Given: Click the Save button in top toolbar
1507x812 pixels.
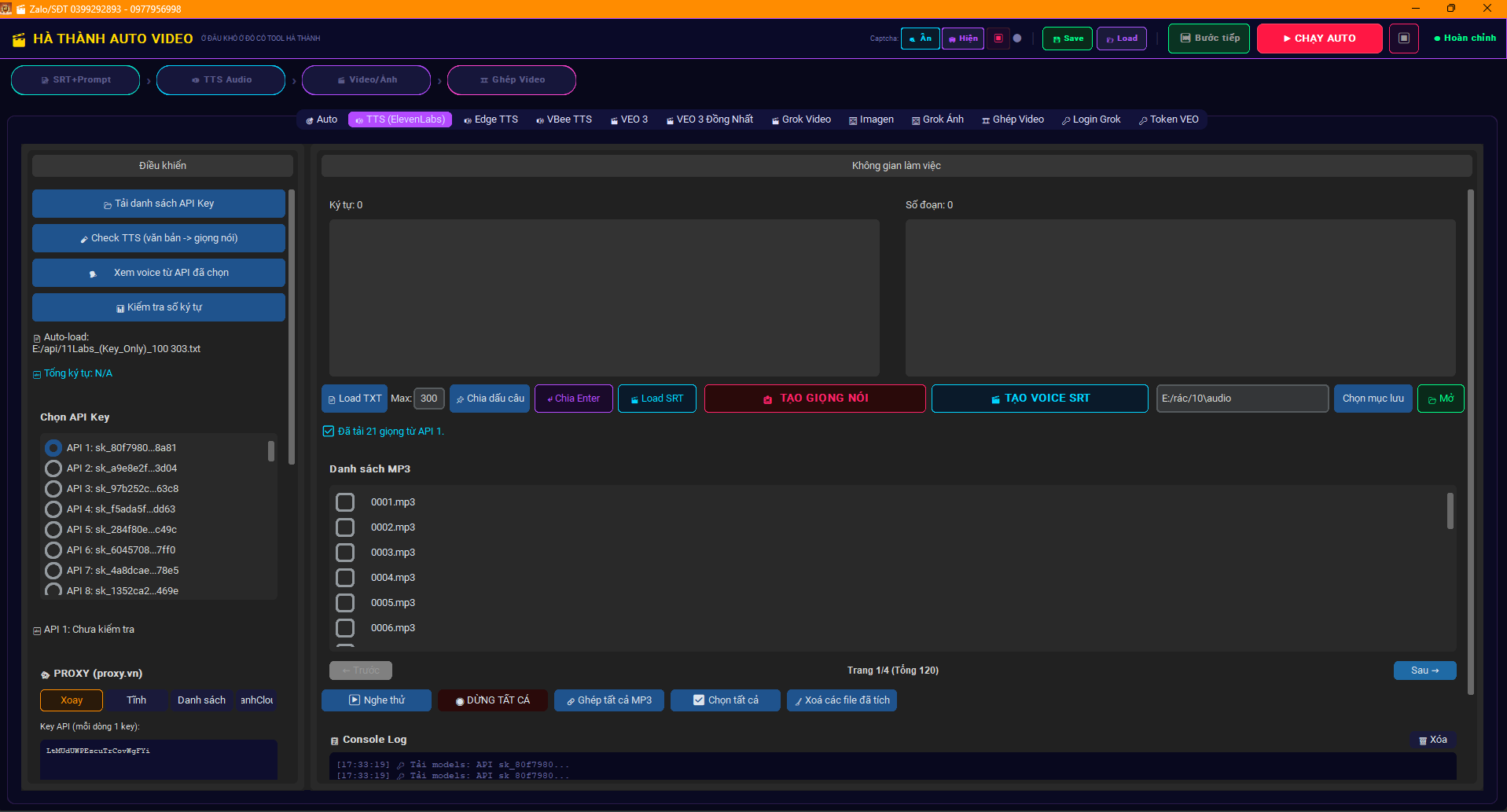Looking at the screenshot, I should (x=1067, y=39).
